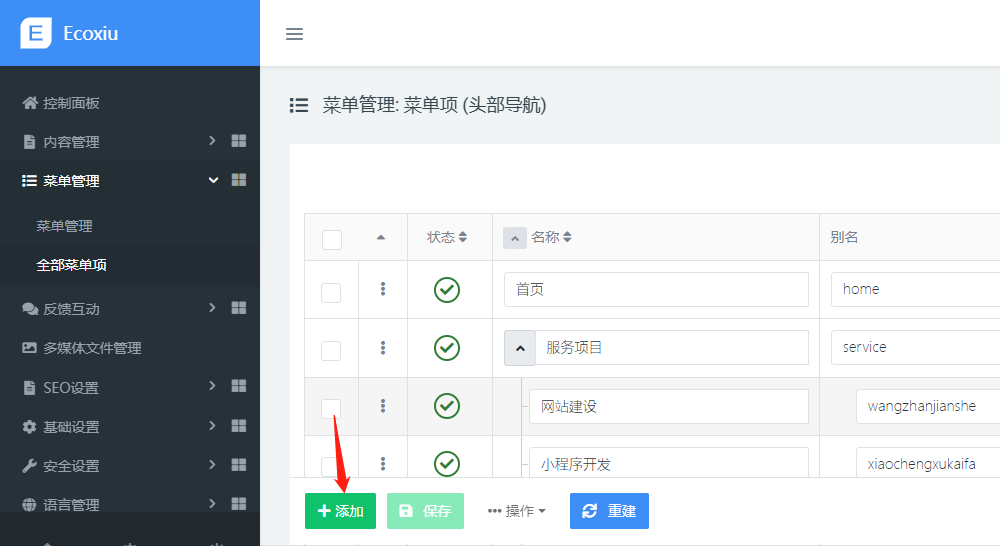Go to 控制面板 in the sidebar
This screenshot has height=546, width=1000.
(71, 103)
